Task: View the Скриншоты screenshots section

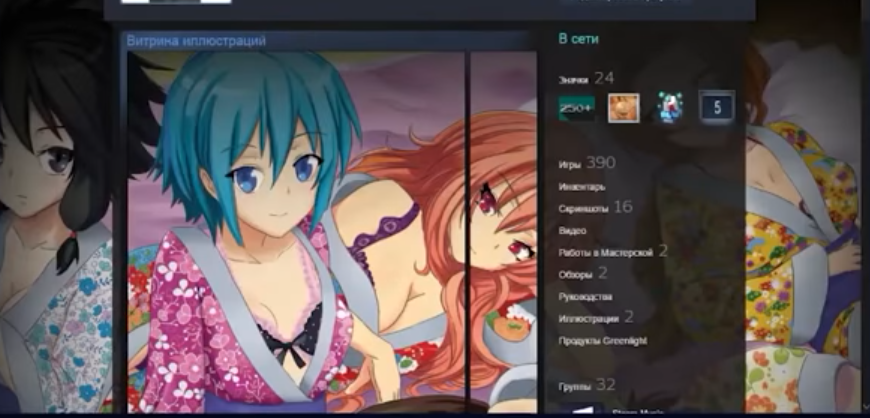Action: pos(584,209)
